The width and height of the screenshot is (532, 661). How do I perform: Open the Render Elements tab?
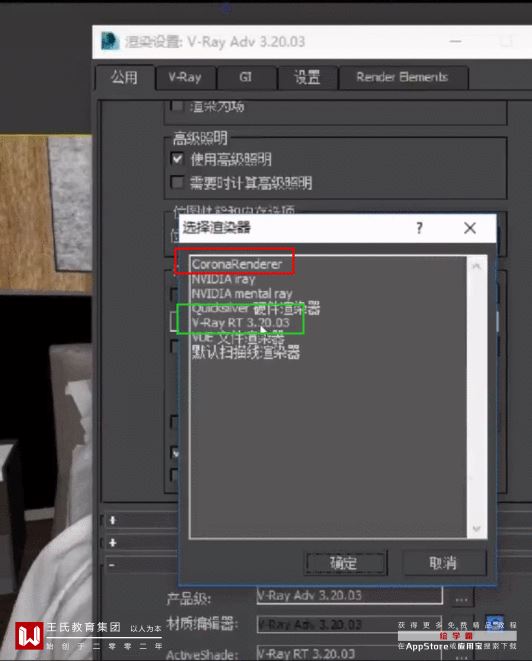pos(402,77)
